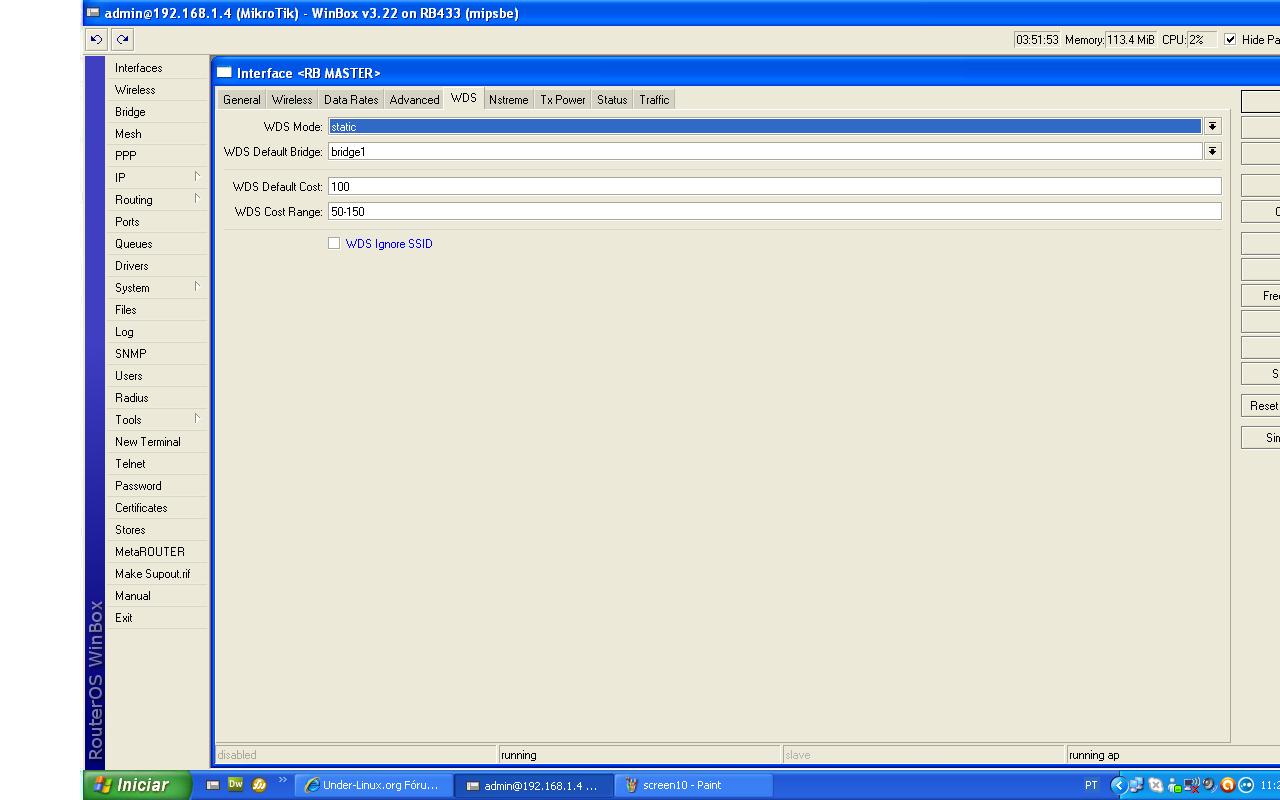Open Interfaces in the sidebar menu
Image resolution: width=1280 pixels, height=800 pixels.
(x=158, y=68)
